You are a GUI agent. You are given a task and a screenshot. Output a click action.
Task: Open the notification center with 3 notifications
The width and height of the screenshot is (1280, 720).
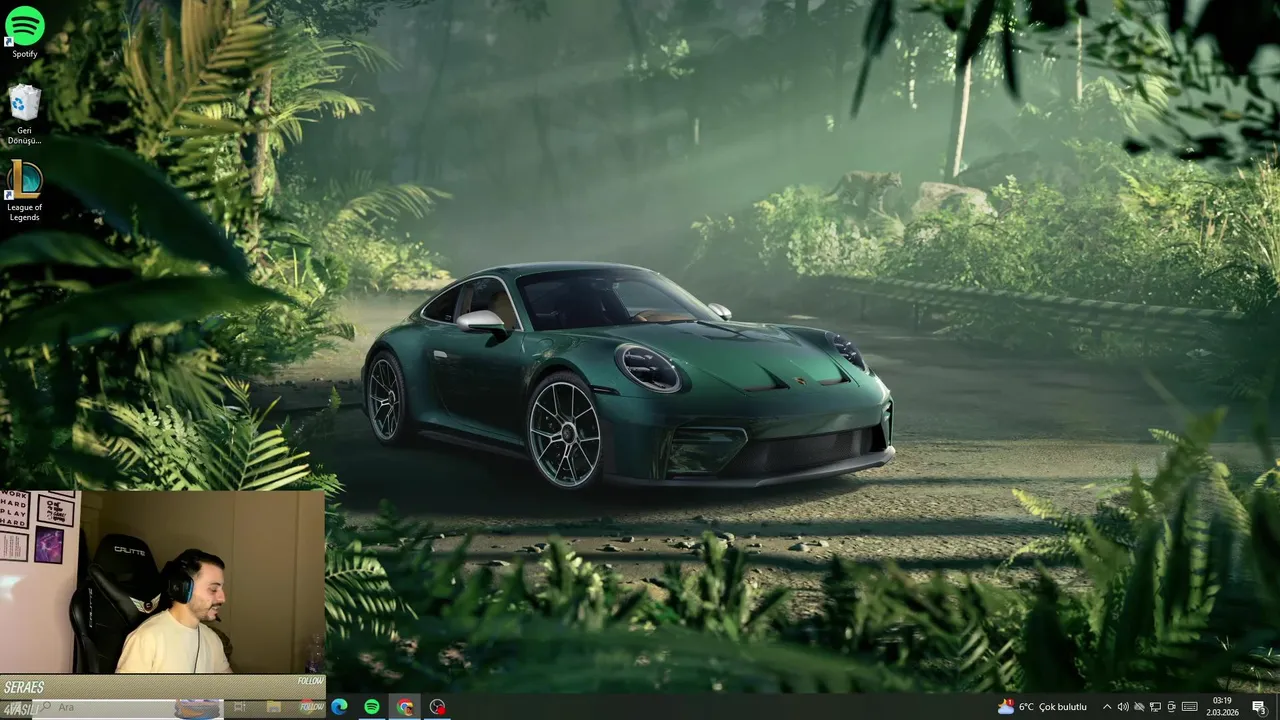1260,707
